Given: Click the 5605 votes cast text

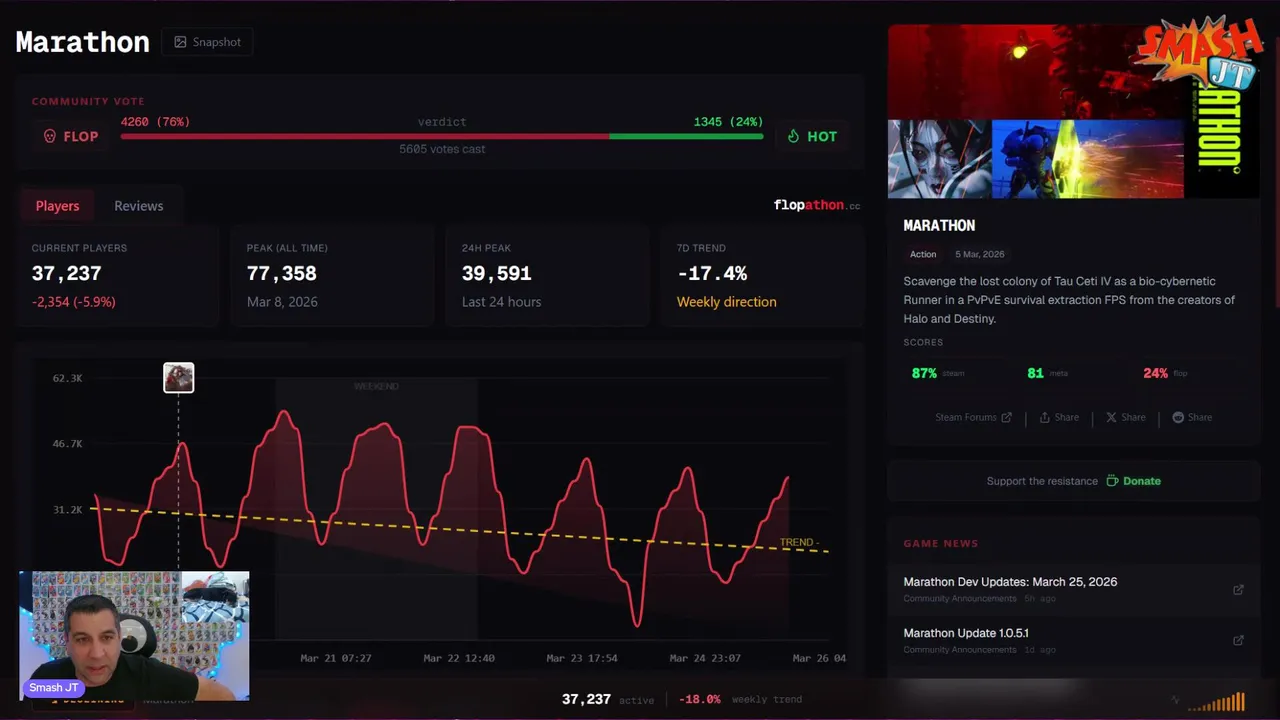Looking at the screenshot, I should click(x=442, y=149).
